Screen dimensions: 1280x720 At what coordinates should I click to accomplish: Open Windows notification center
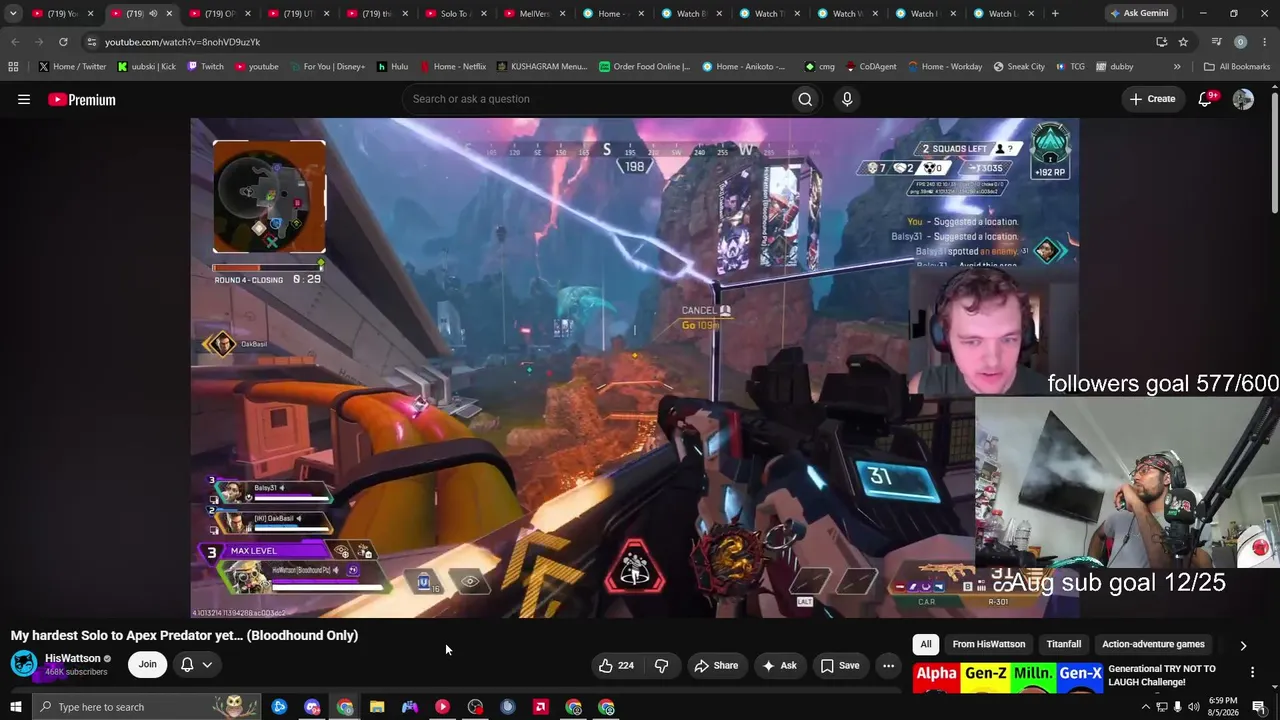1259,707
